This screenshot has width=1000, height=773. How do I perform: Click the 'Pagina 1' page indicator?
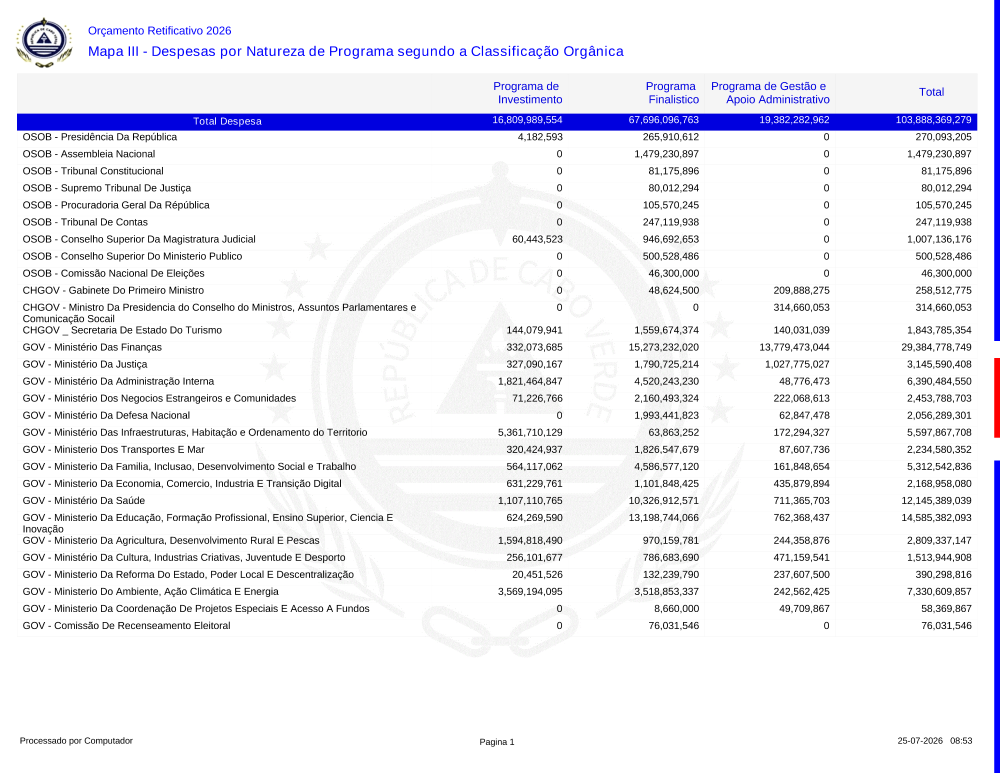click(497, 742)
